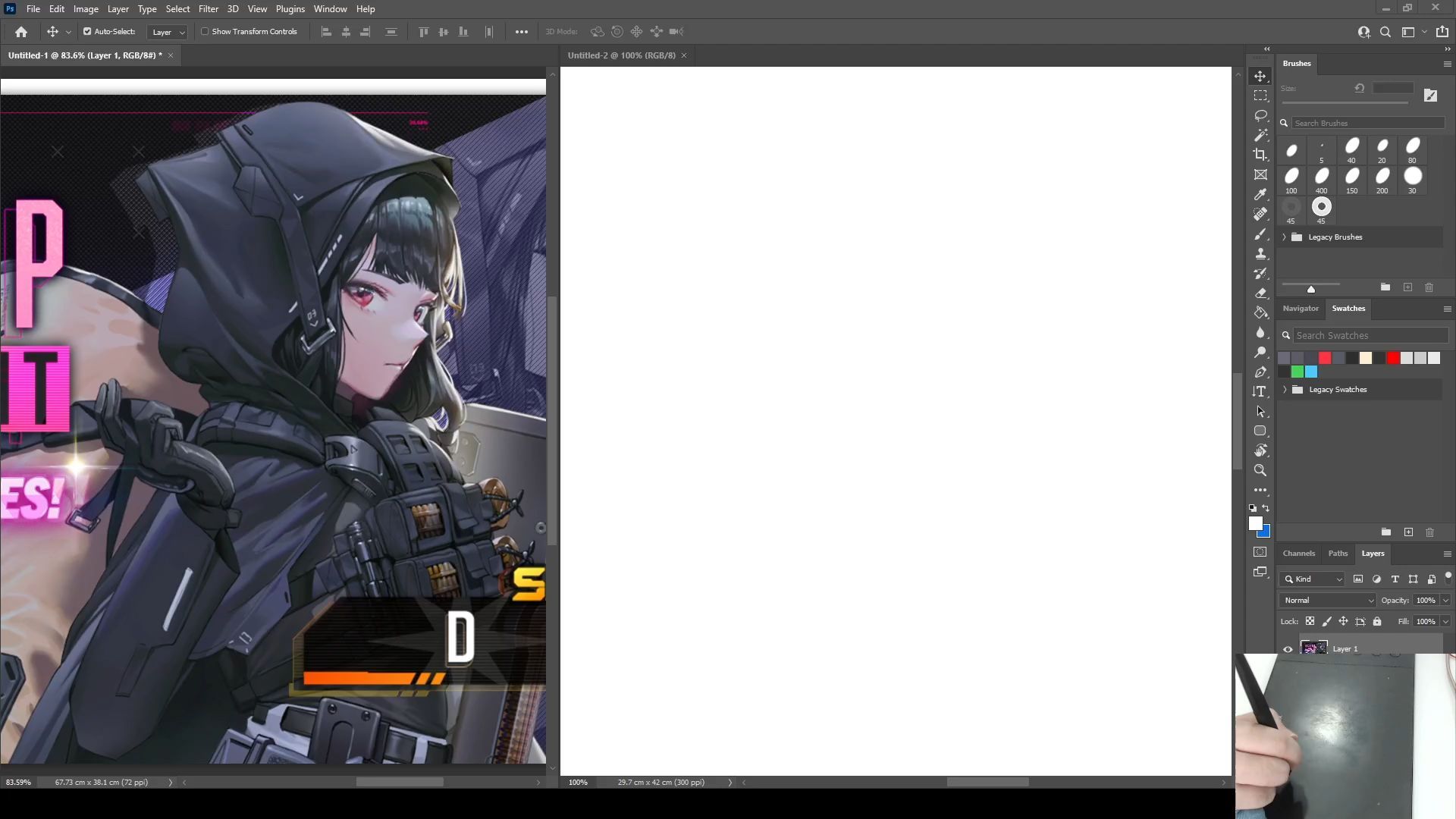Enable Show Transform Controls checkbox

(205, 32)
